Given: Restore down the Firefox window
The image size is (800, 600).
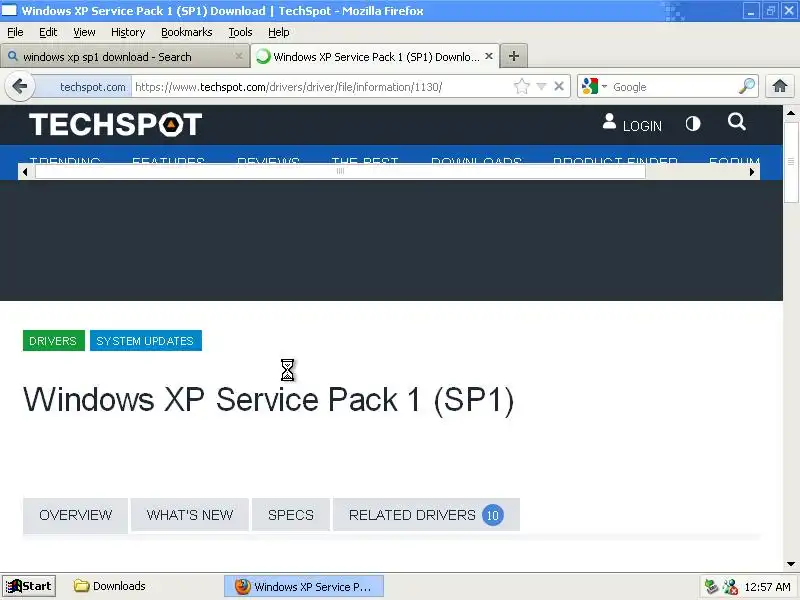Looking at the screenshot, I should [x=770, y=11].
